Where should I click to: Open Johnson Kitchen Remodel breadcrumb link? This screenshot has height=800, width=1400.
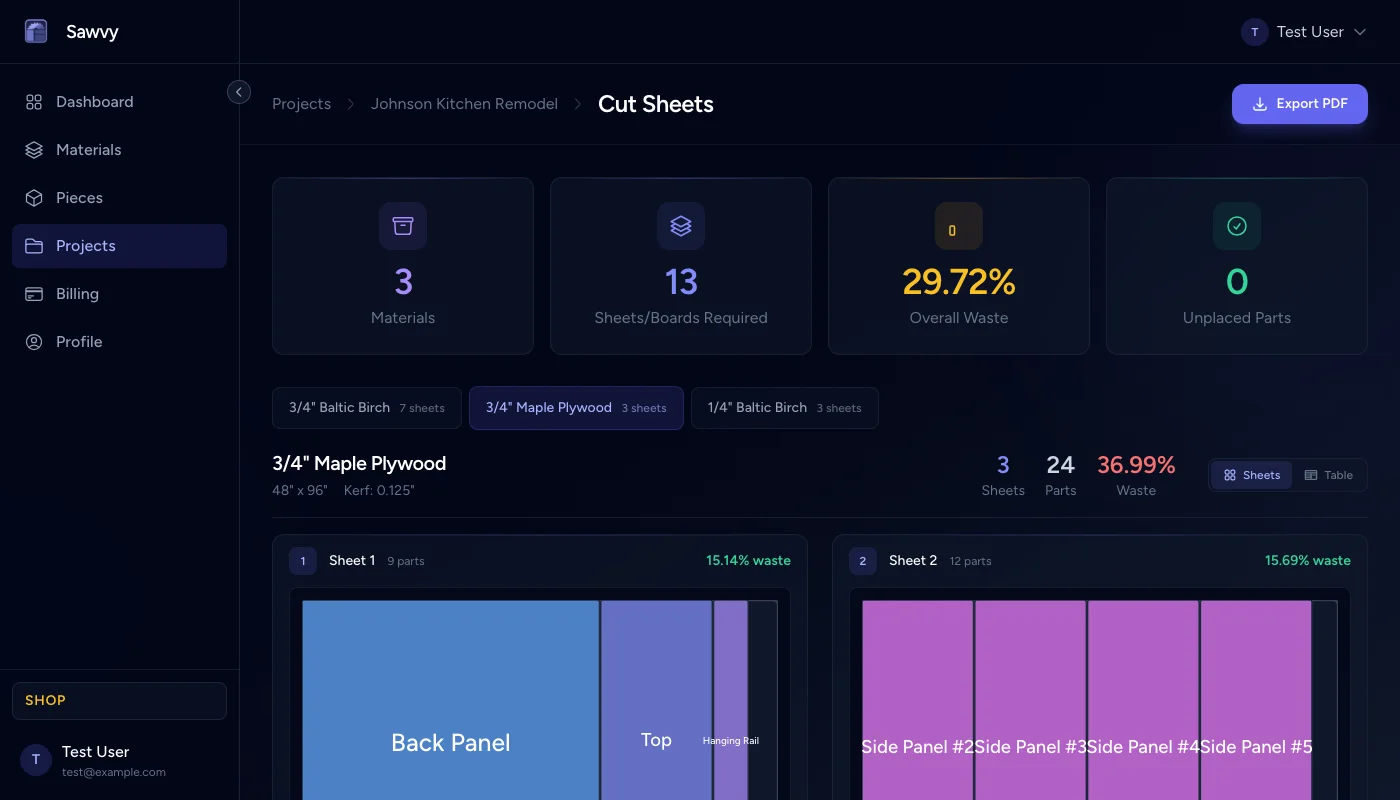pos(464,103)
